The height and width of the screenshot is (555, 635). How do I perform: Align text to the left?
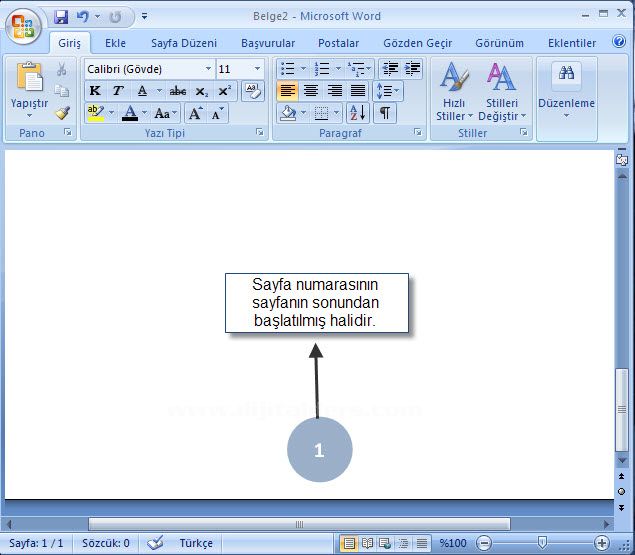click(x=288, y=91)
